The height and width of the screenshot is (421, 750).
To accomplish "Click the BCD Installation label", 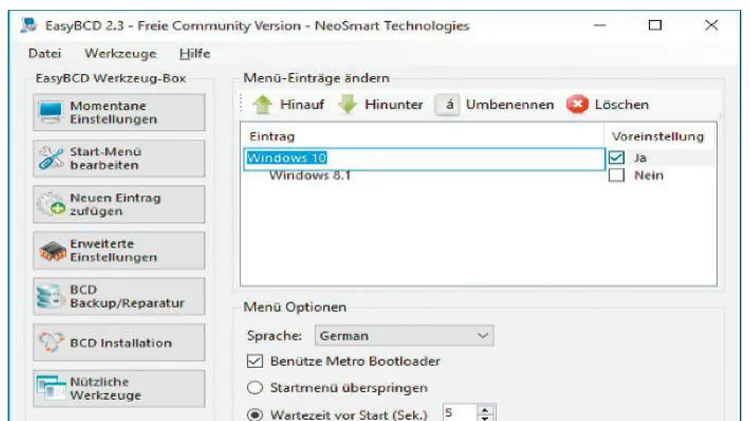I will click(121, 343).
